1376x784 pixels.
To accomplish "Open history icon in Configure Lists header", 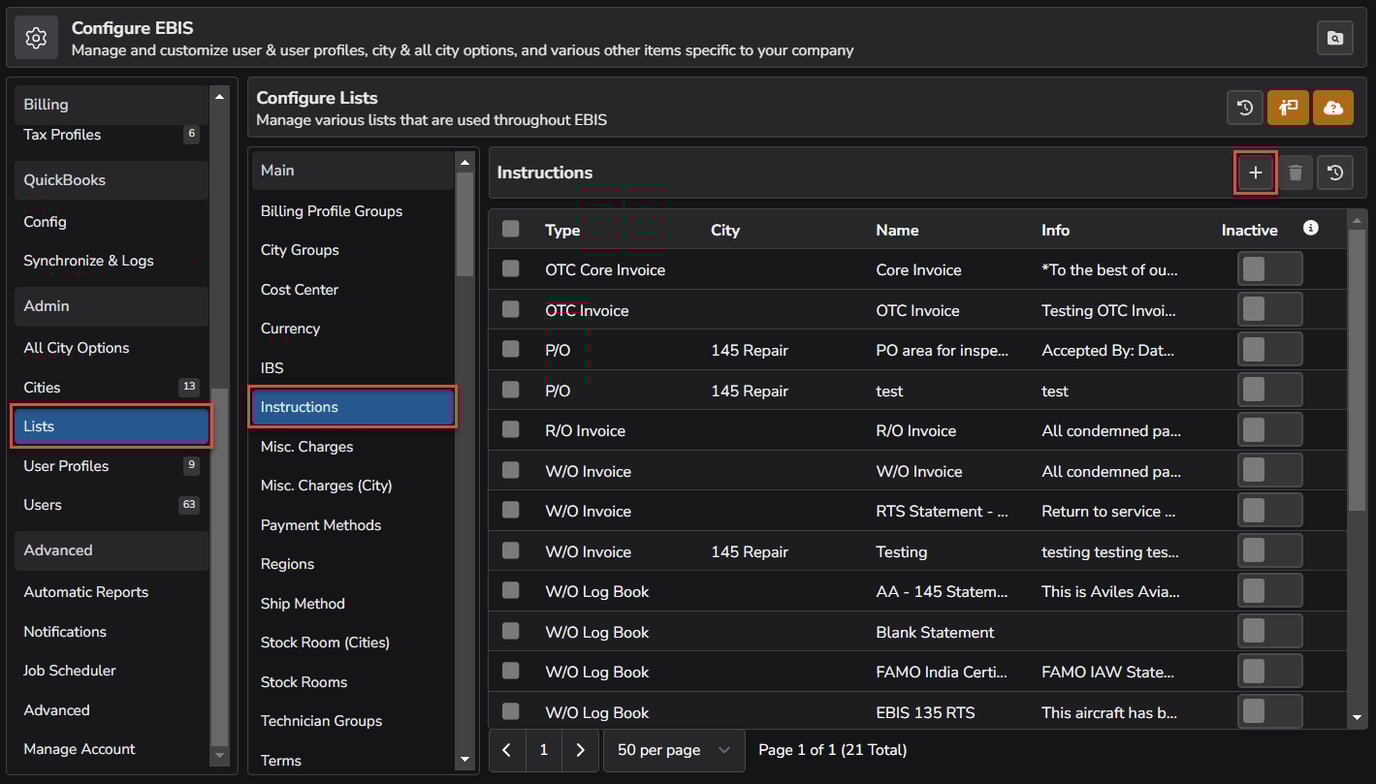I will pos(1245,108).
